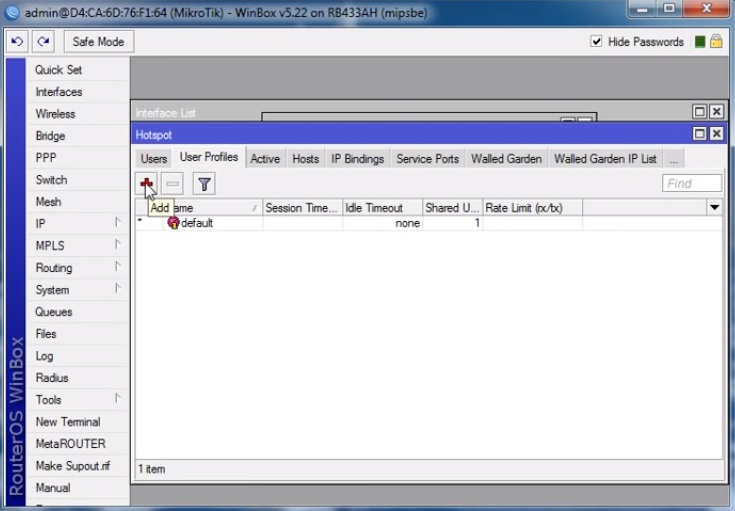Click the green status indicator square
Screen dimensions: 735x511
point(700,42)
